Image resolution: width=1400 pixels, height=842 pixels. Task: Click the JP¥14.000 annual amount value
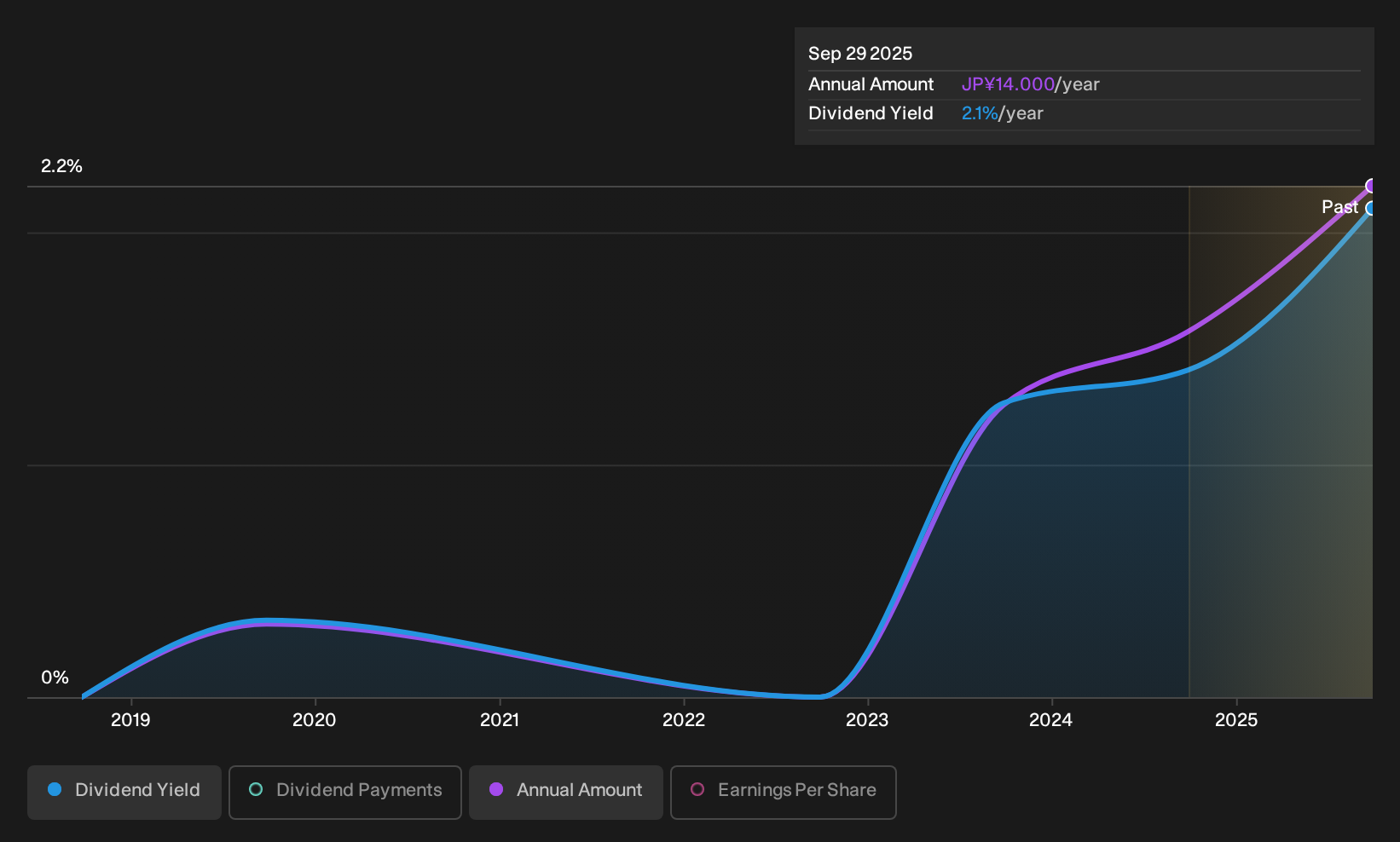(1008, 84)
